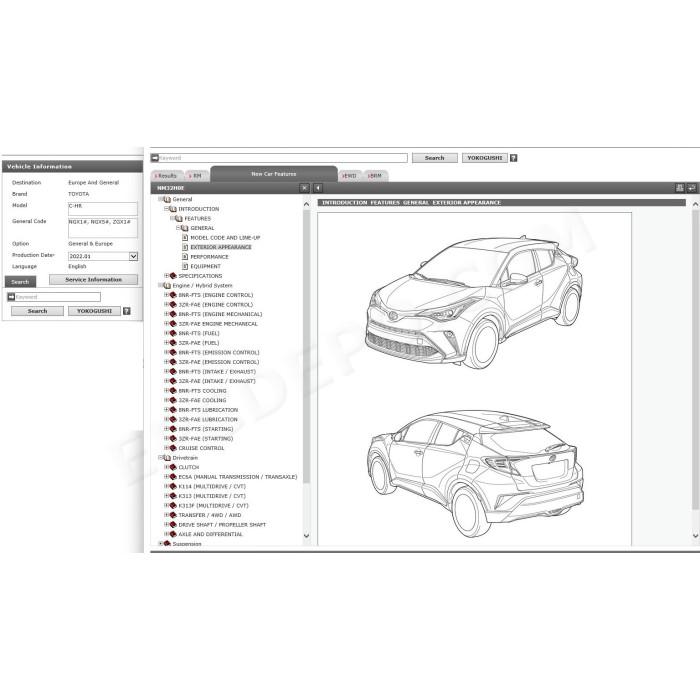Click red book icon for 3ZR-FAE (FUEL)

click(x=173, y=343)
